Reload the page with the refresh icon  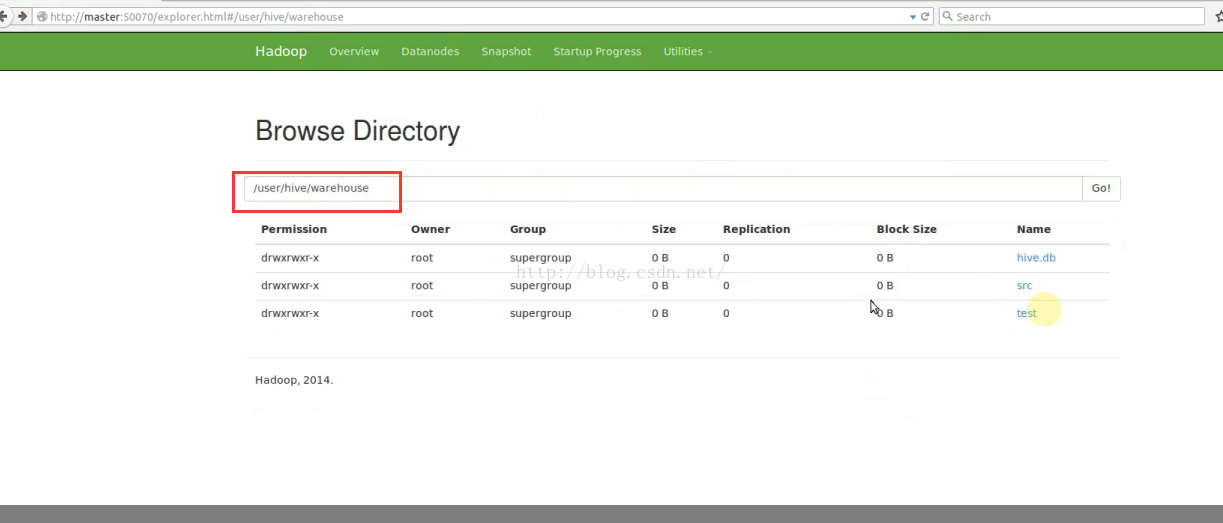(925, 16)
